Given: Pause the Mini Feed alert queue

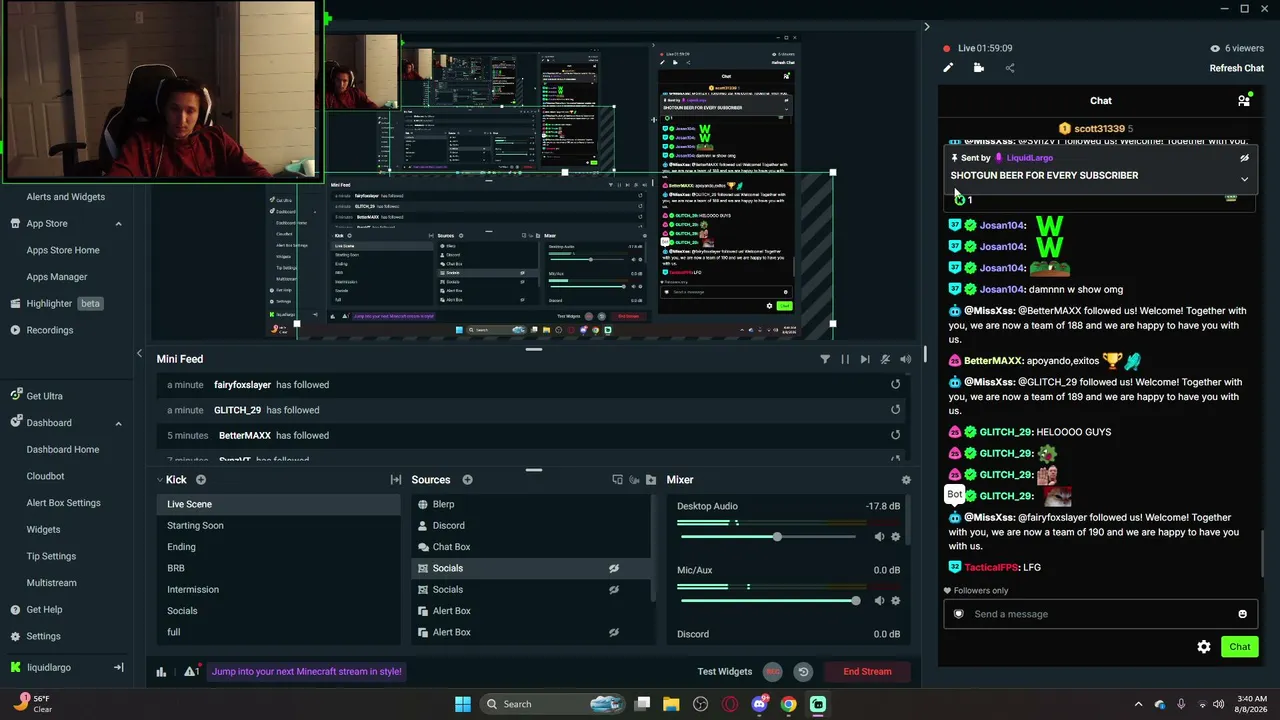Looking at the screenshot, I should click(x=845, y=359).
